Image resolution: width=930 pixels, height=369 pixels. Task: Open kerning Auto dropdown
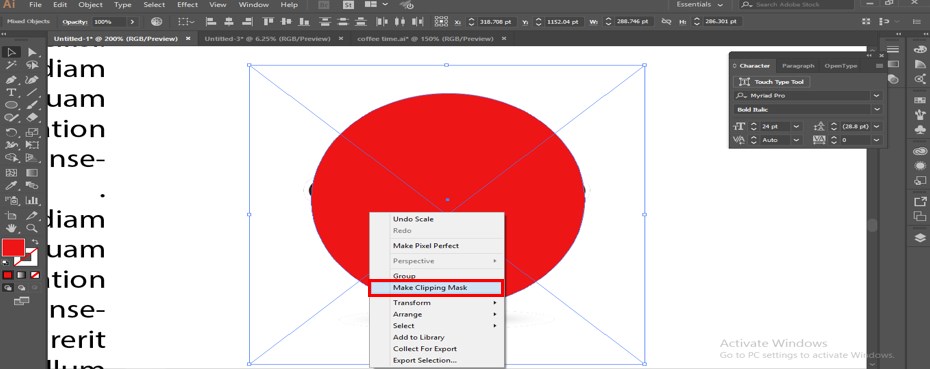tap(796, 140)
